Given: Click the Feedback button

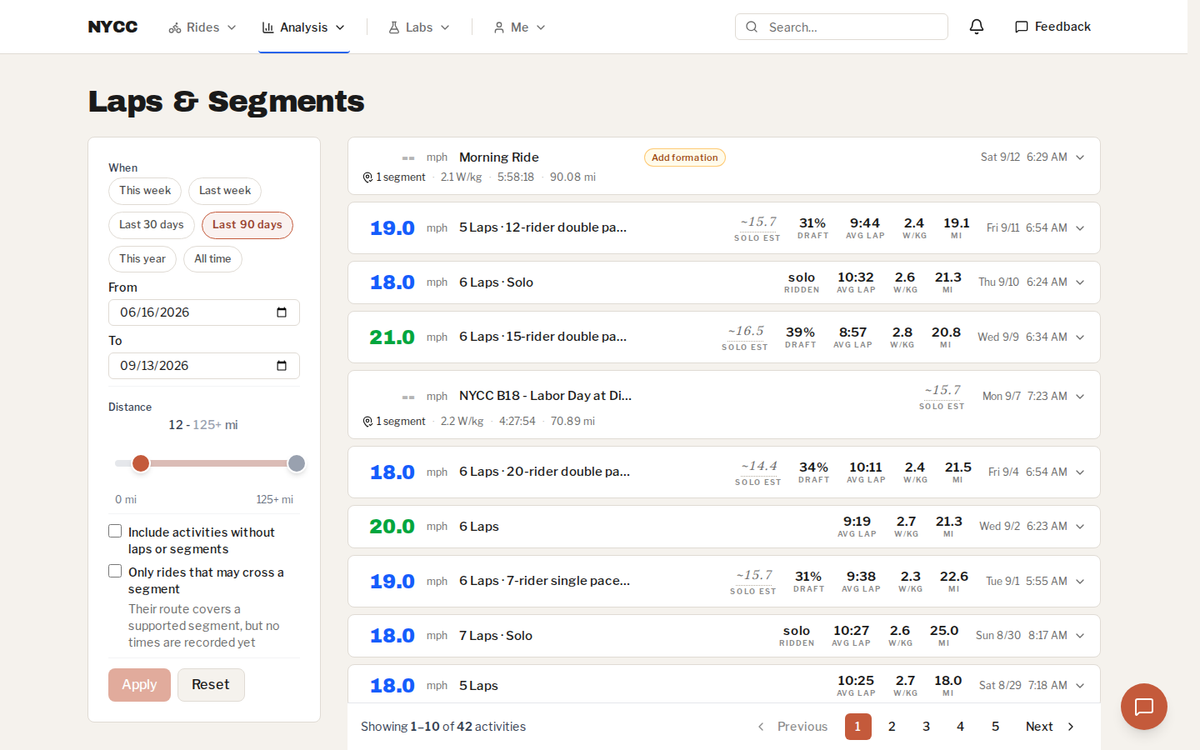Looking at the screenshot, I should coord(1052,27).
